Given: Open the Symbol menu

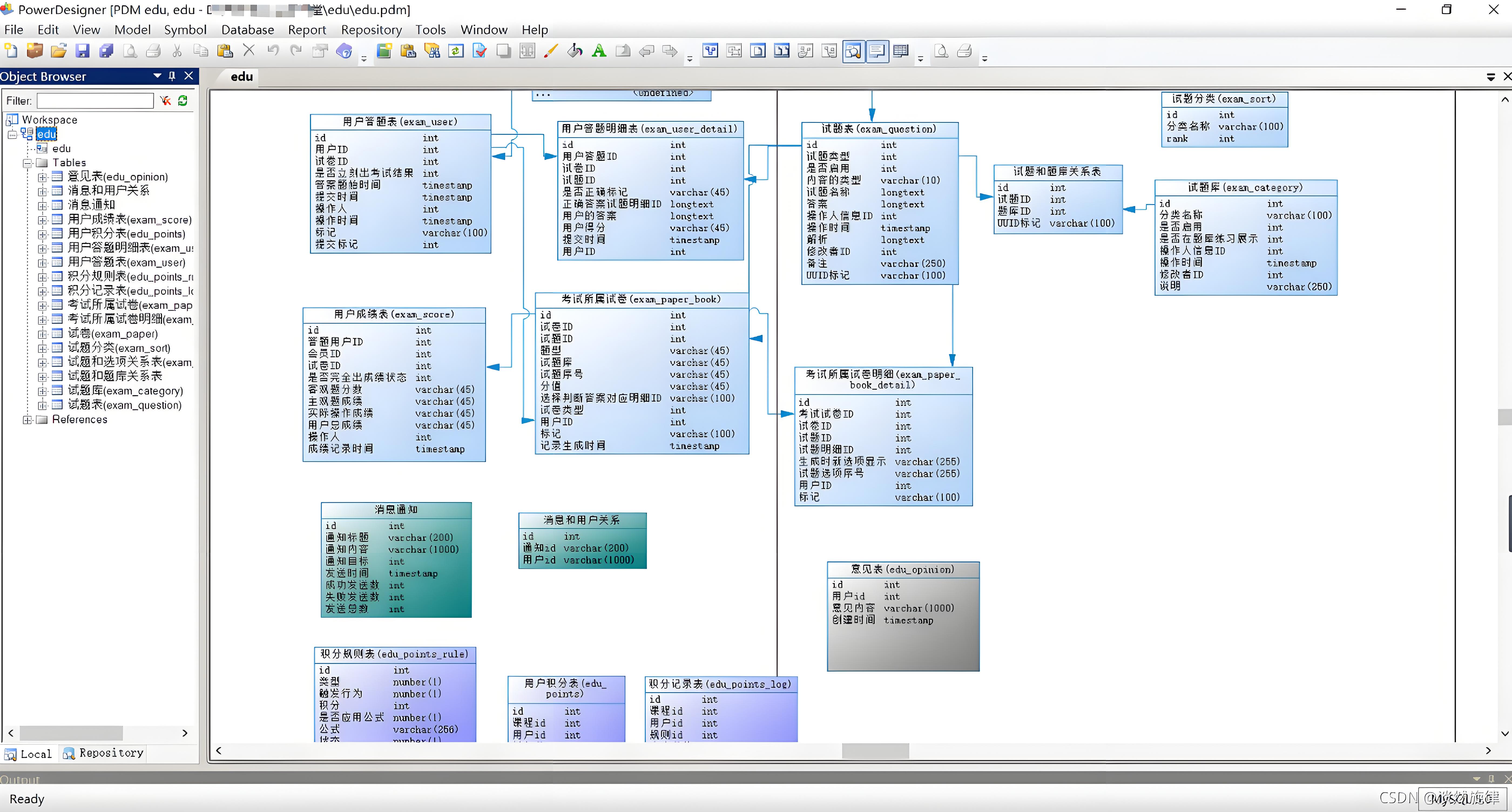Looking at the screenshot, I should 185,29.
